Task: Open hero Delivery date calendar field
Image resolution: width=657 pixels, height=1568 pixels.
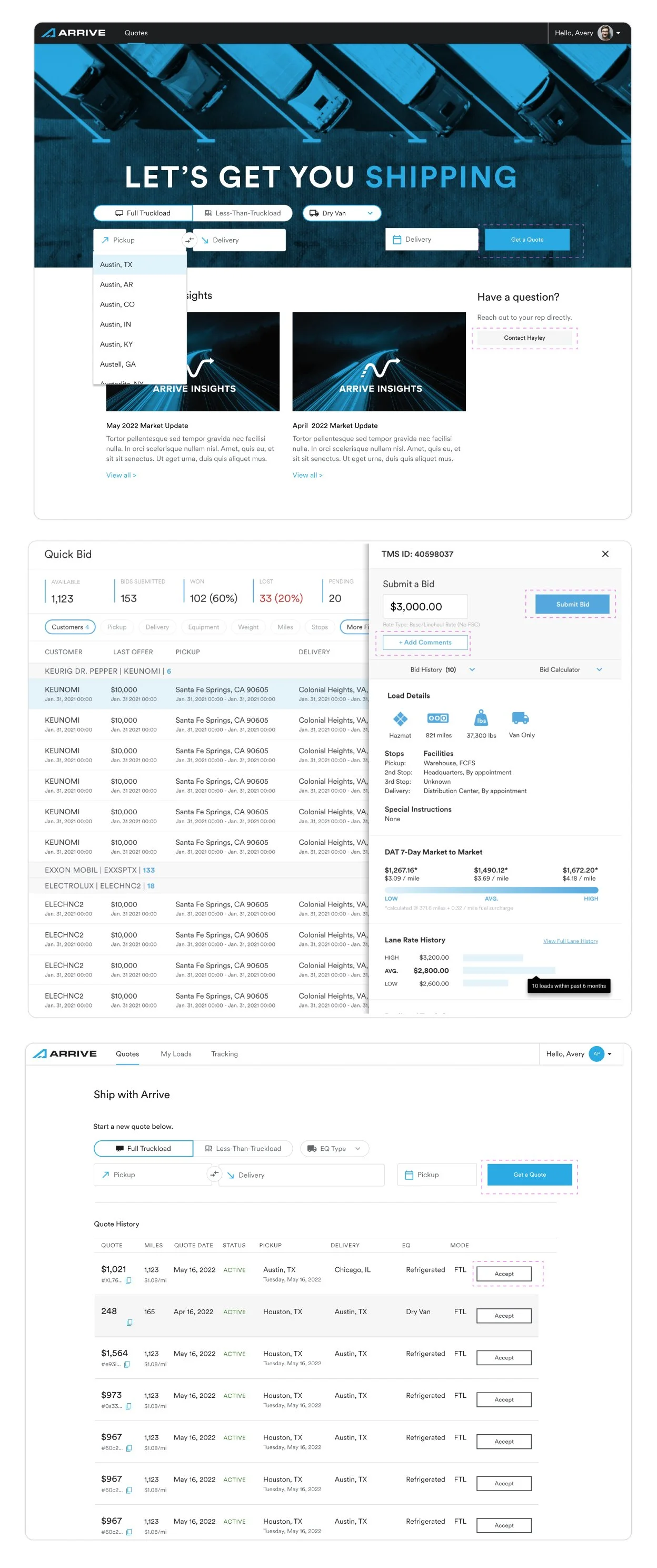Action: [431, 239]
